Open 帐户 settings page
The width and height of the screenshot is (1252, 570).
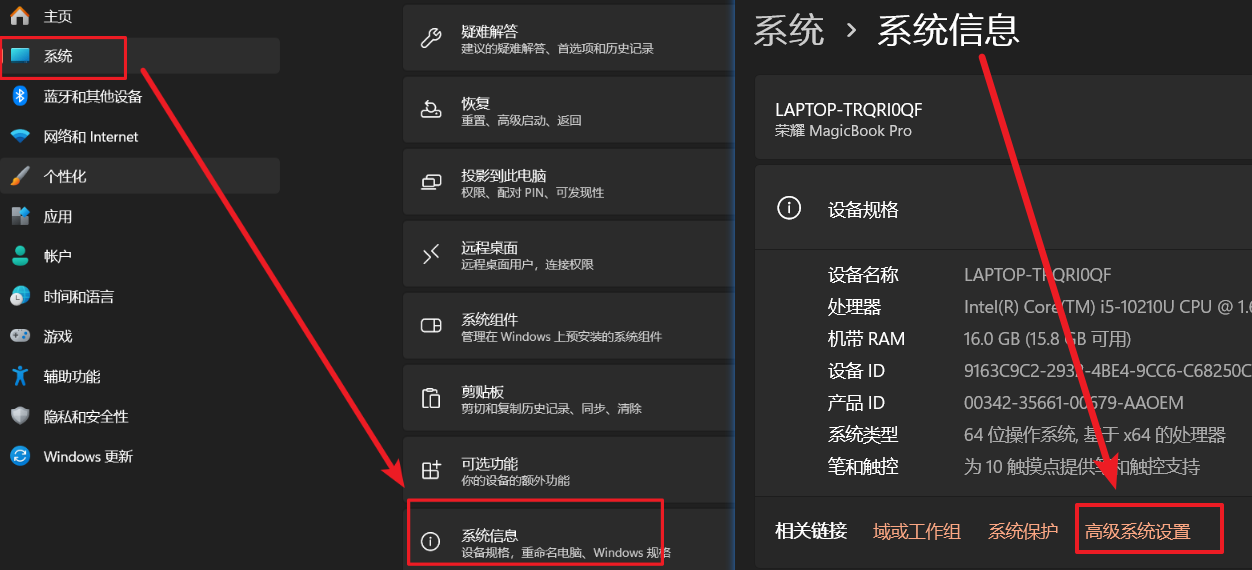click(x=140, y=256)
